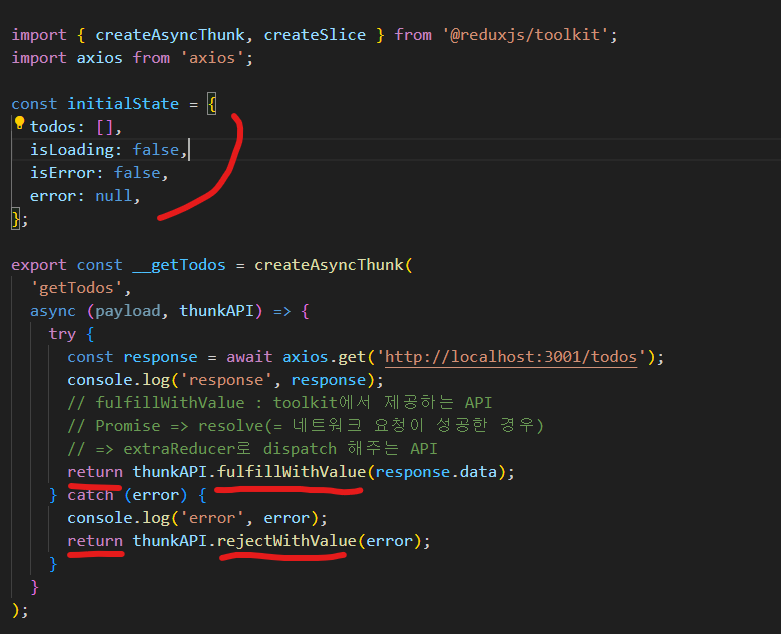This screenshot has width=781, height=634.
Task: Place cursor on 'todos: [],' line
Action: tap(76, 127)
